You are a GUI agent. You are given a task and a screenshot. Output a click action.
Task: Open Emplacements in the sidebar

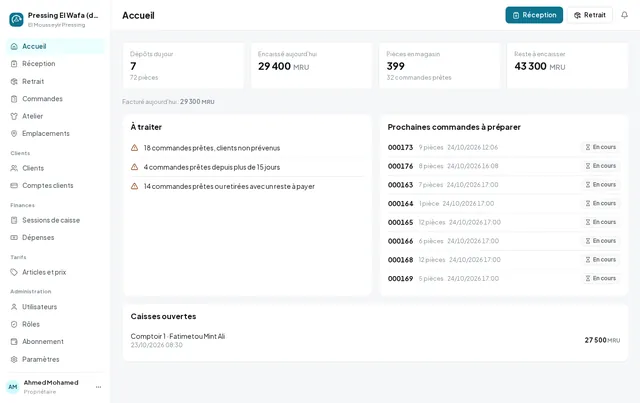(x=56, y=134)
